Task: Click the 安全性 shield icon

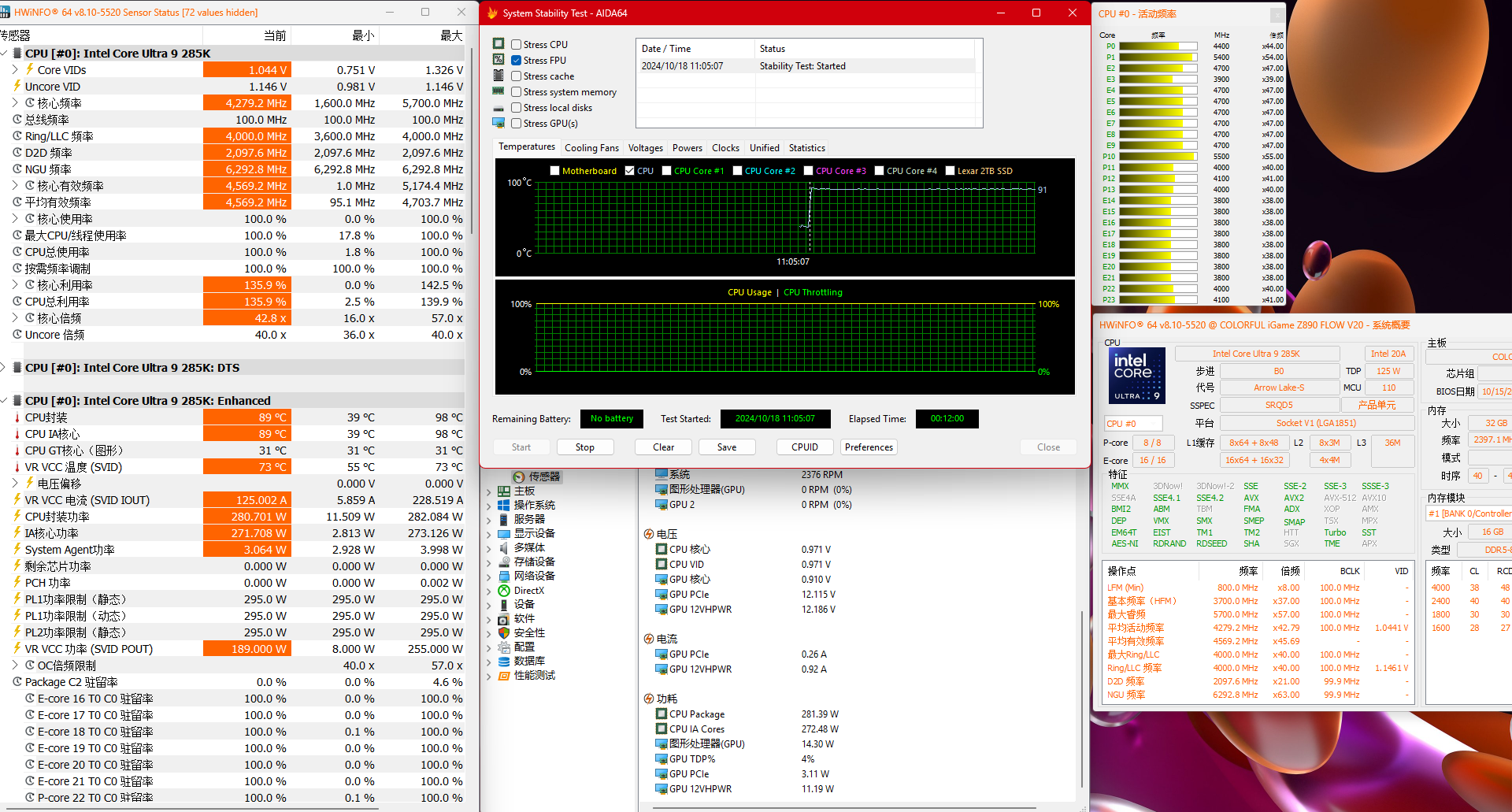Action: coord(504,633)
